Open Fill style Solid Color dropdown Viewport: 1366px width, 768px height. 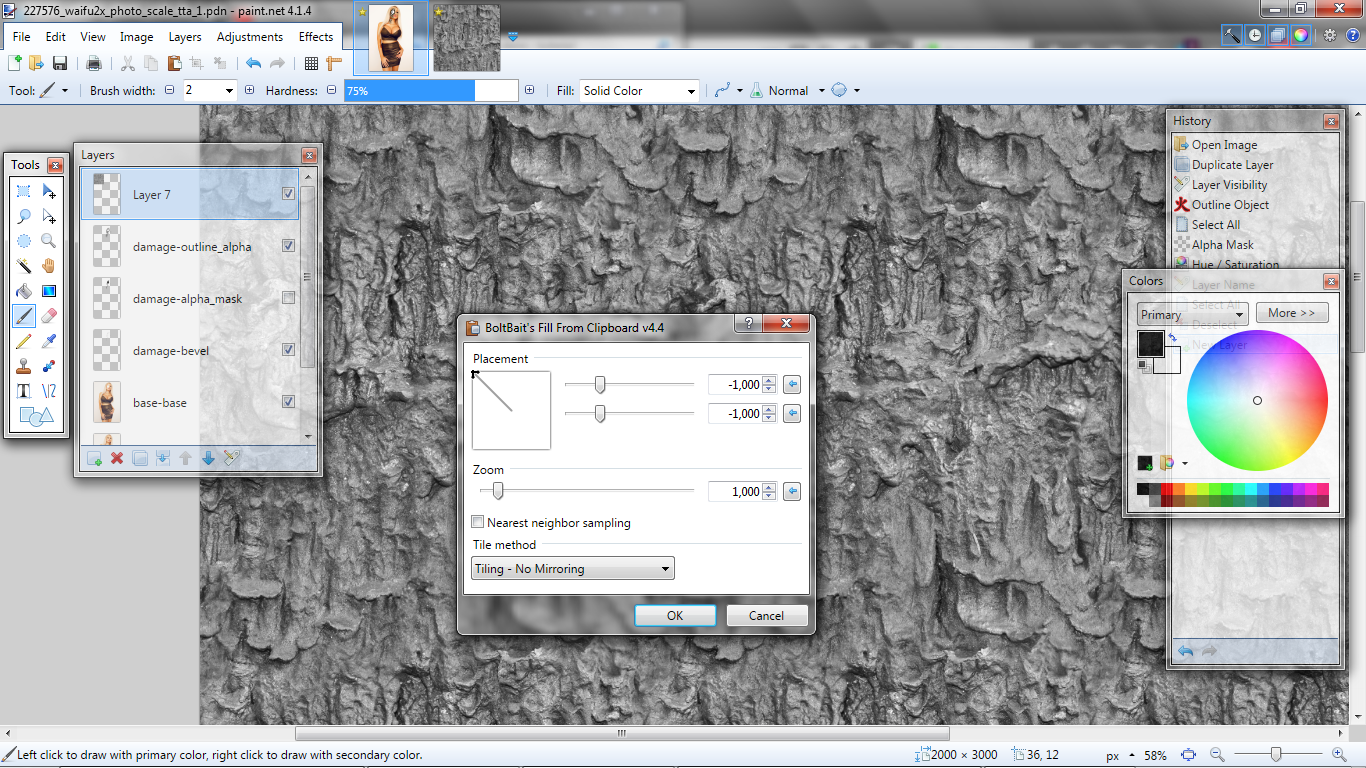coord(639,91)
